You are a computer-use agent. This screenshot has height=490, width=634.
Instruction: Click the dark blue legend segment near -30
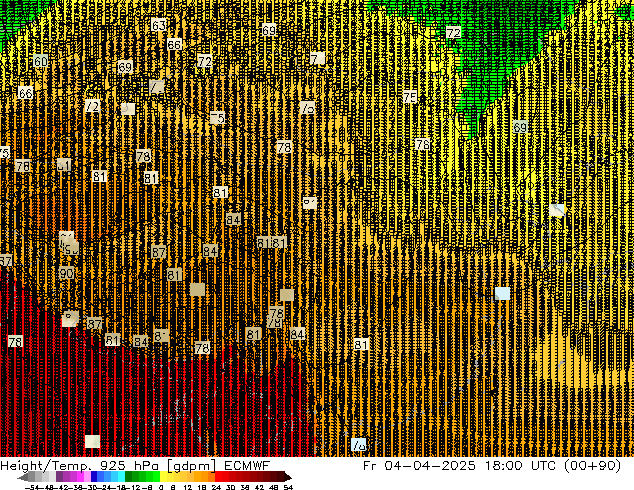94,477
